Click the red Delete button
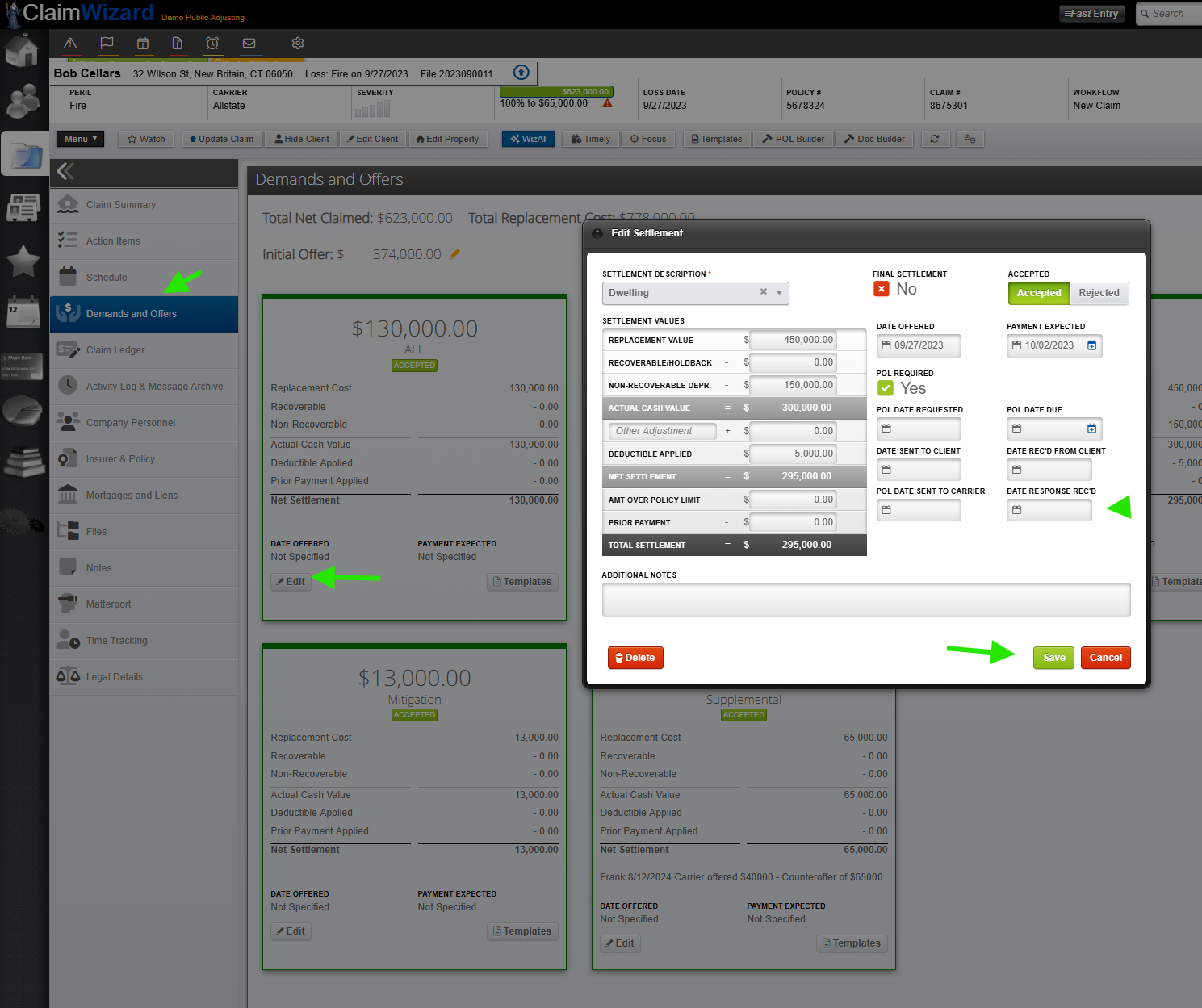The width and height of the screenshot is (1202, 1008). click(x=635, y=658)
